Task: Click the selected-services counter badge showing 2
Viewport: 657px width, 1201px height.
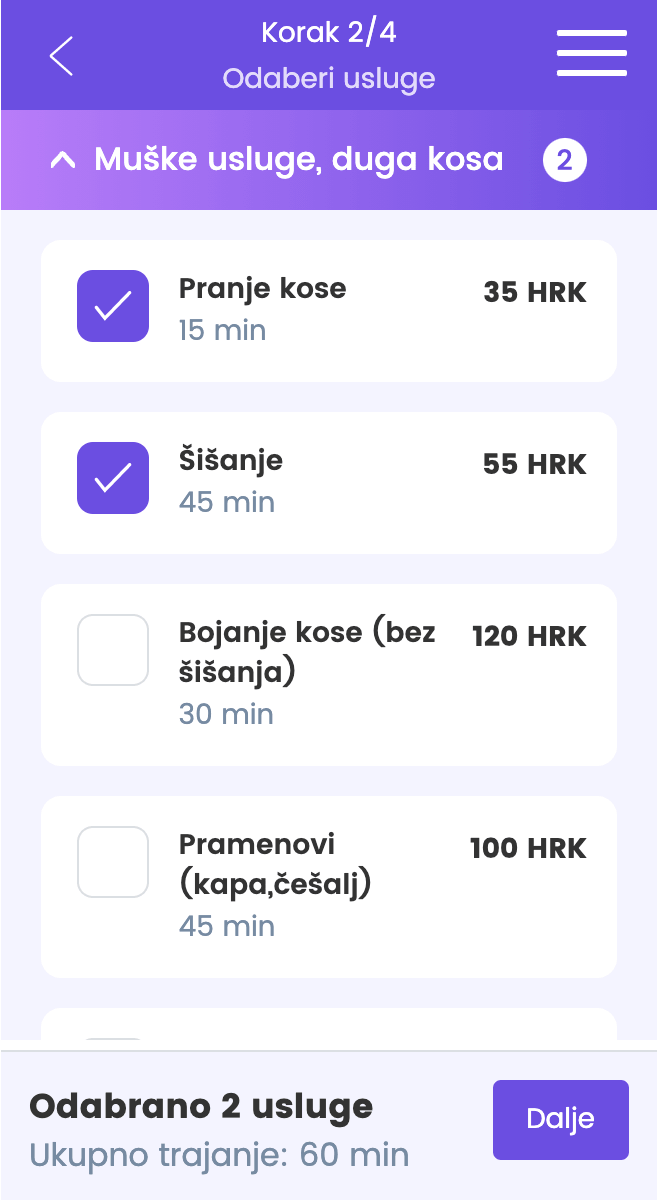Action: click(x=565, y=159)
